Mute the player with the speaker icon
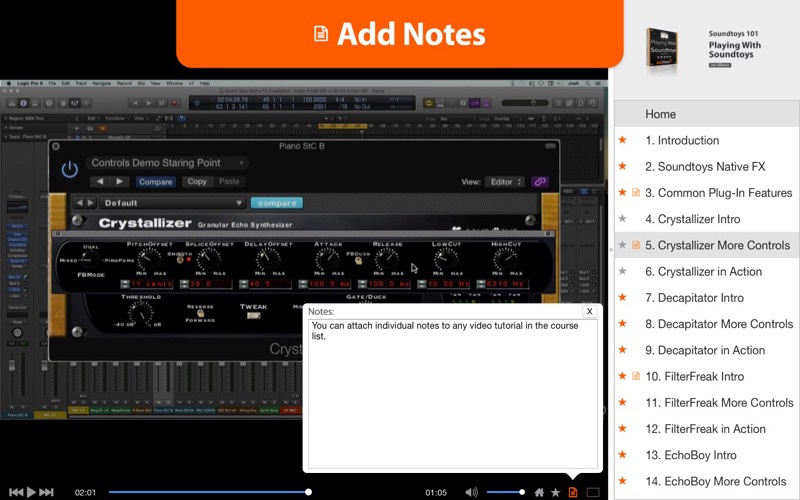This screenshot has height=500, width=800. click(471, 492)
